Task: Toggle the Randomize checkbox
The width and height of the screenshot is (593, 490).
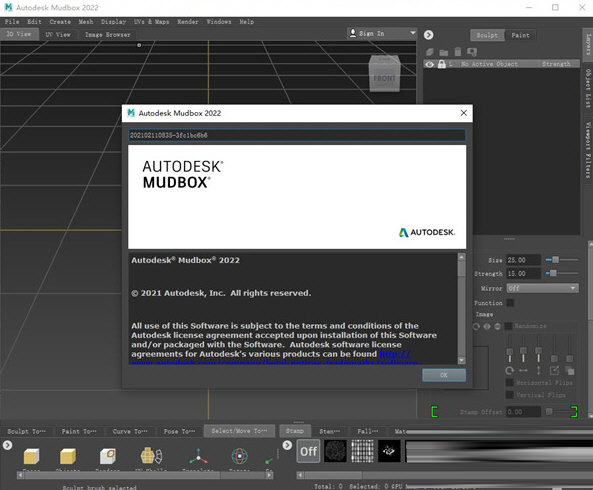Action: [x=509, y=326]
